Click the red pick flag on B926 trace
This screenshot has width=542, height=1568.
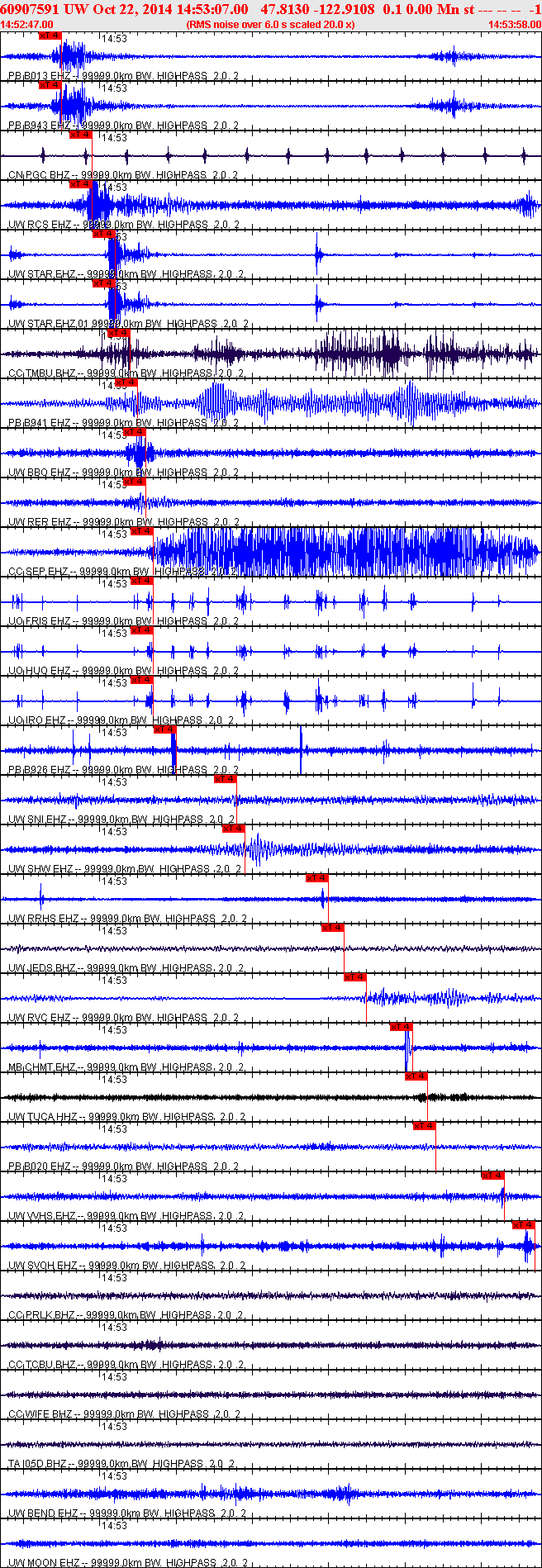pos(165,729)
